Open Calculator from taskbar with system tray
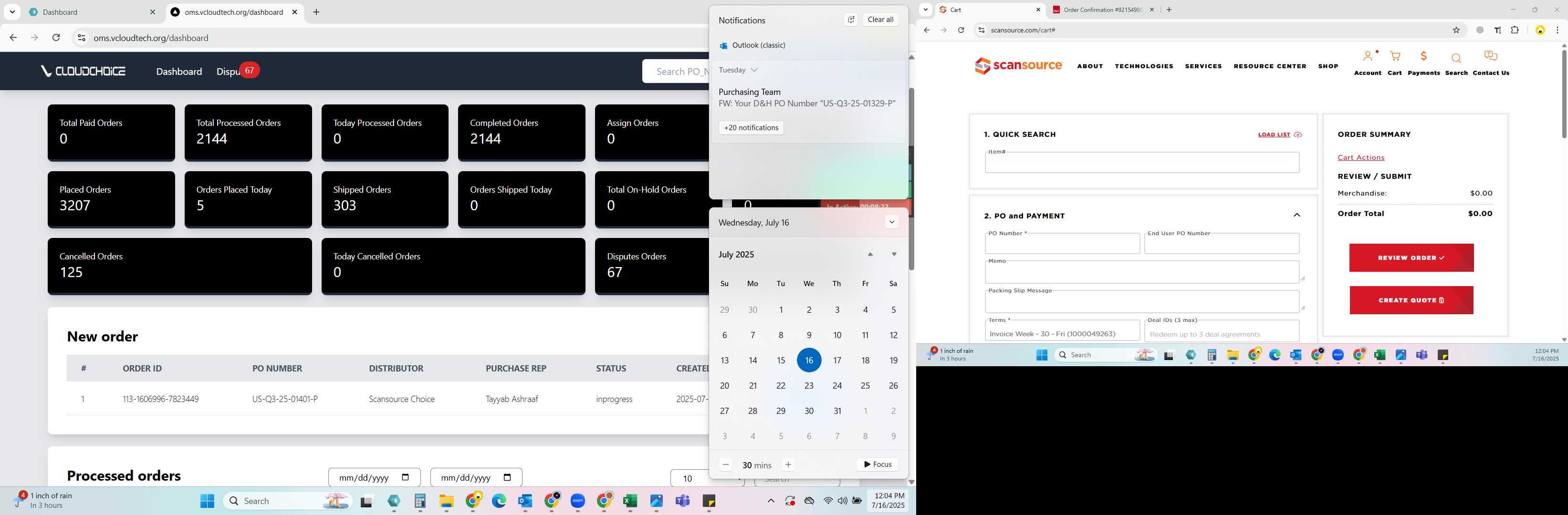Screen dimensions: 1568x515 pyautogui.click(x=420, y=501)
